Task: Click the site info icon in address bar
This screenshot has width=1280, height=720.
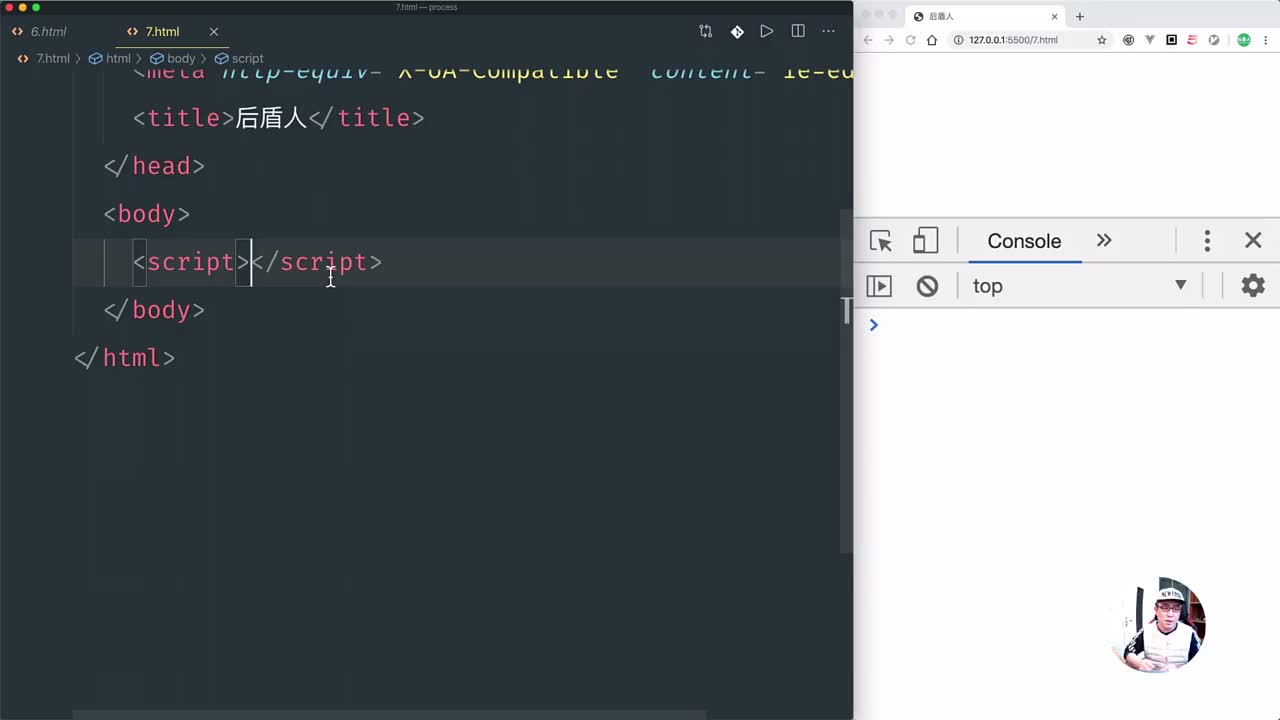Action: click(958, 40)
